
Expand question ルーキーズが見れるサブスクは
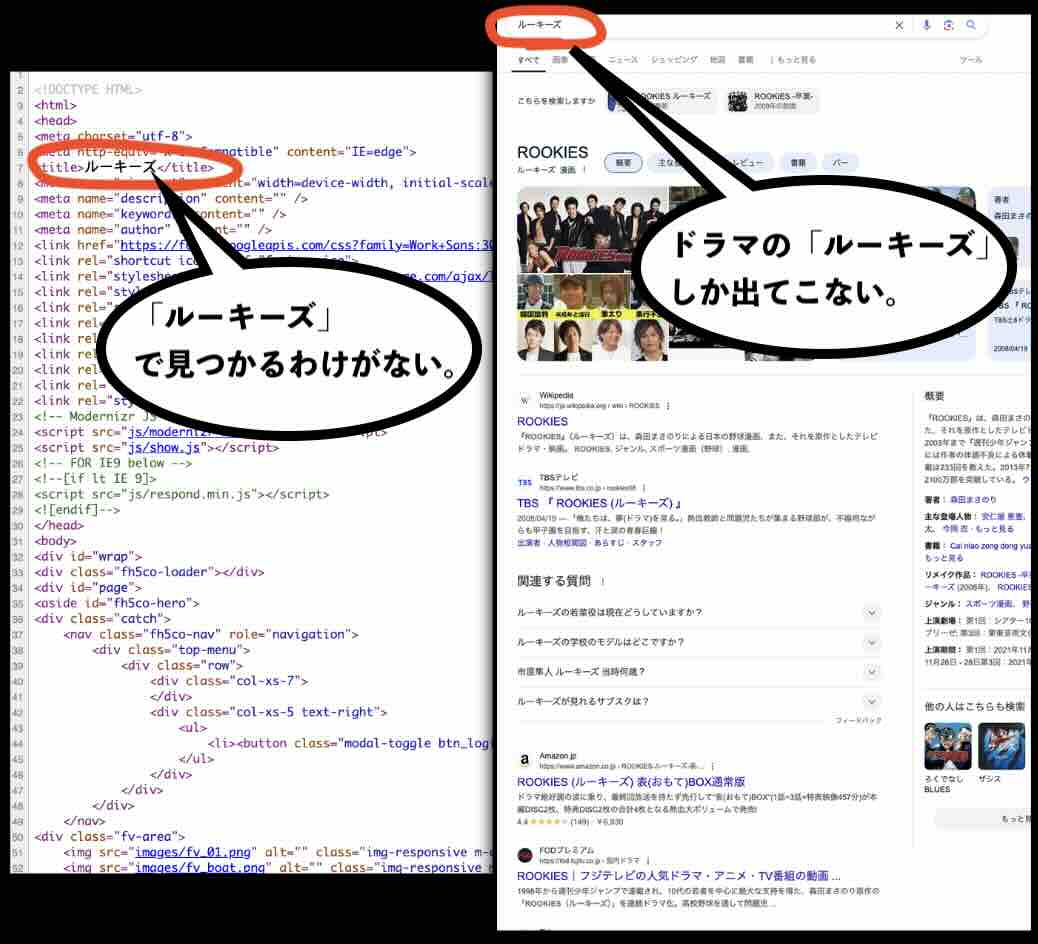[871, 702]
